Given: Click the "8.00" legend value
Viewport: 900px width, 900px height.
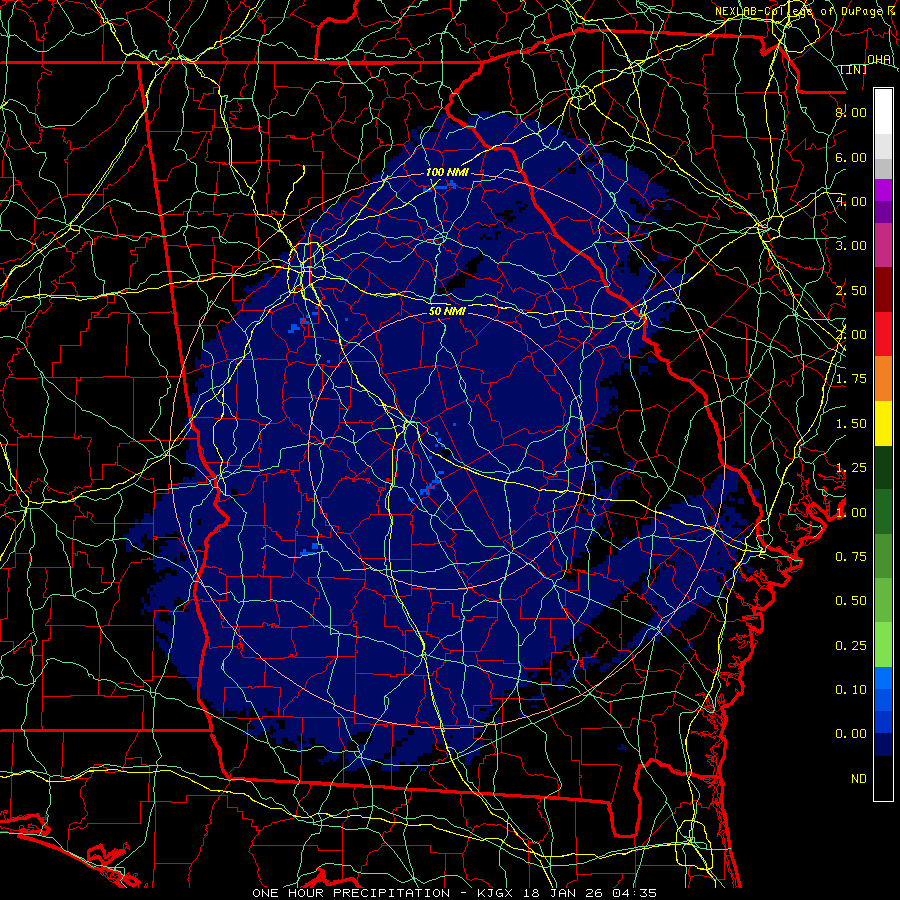Looking at the screenshot, I should [851, 112].
